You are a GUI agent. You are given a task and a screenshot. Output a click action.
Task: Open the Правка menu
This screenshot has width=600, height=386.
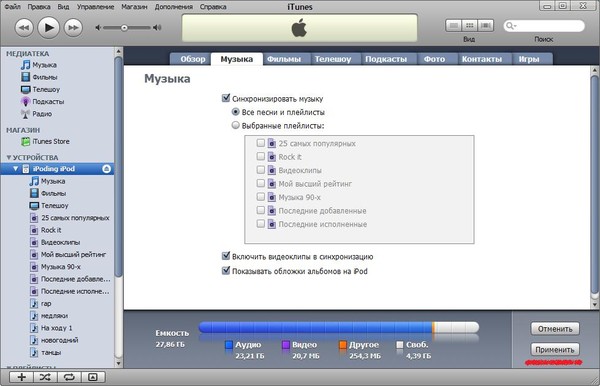click(x=39, y=7)
